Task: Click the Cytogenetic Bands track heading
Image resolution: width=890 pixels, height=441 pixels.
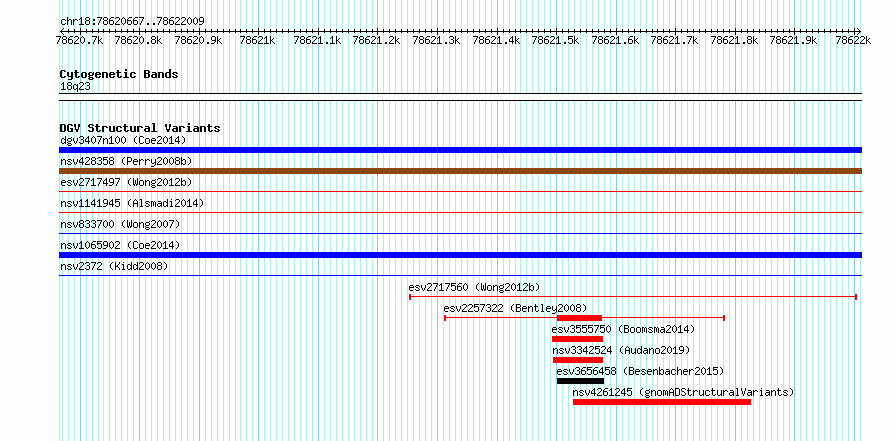Action: click(x=119, y=74)
